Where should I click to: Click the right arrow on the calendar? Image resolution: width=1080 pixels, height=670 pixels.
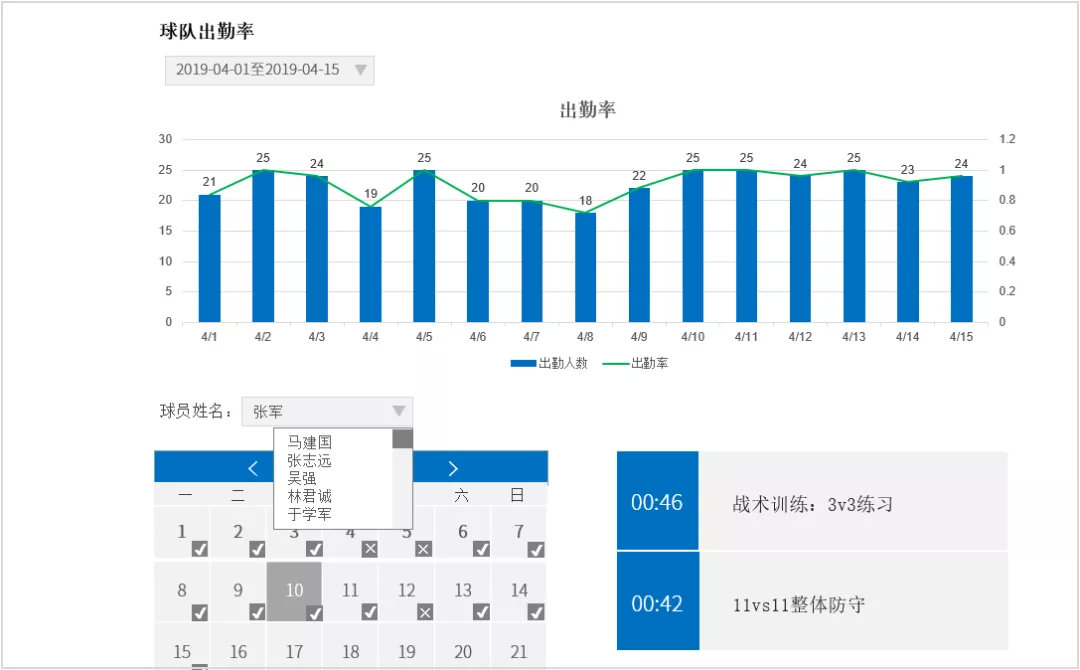pyautogui.click(x=453, y=467)
